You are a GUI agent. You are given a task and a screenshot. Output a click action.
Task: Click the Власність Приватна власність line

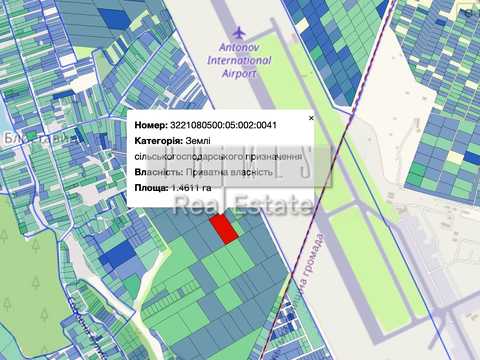point(204,172)
